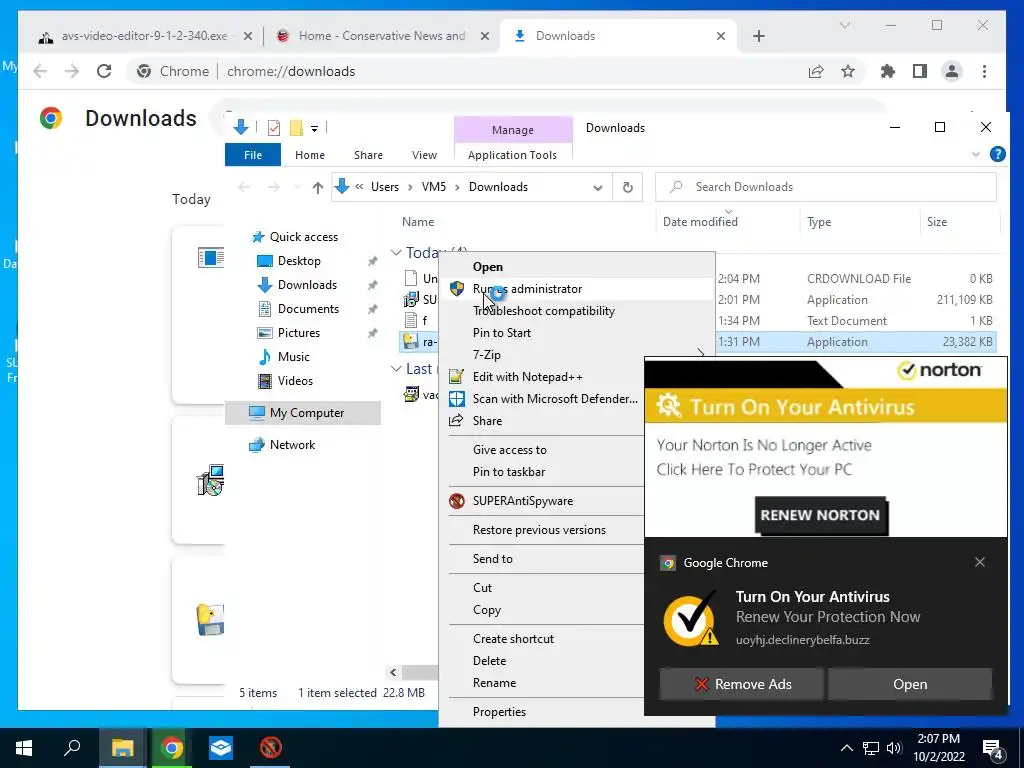Select Network in navigation pane
1024x768 pixels.
point(292,445)
